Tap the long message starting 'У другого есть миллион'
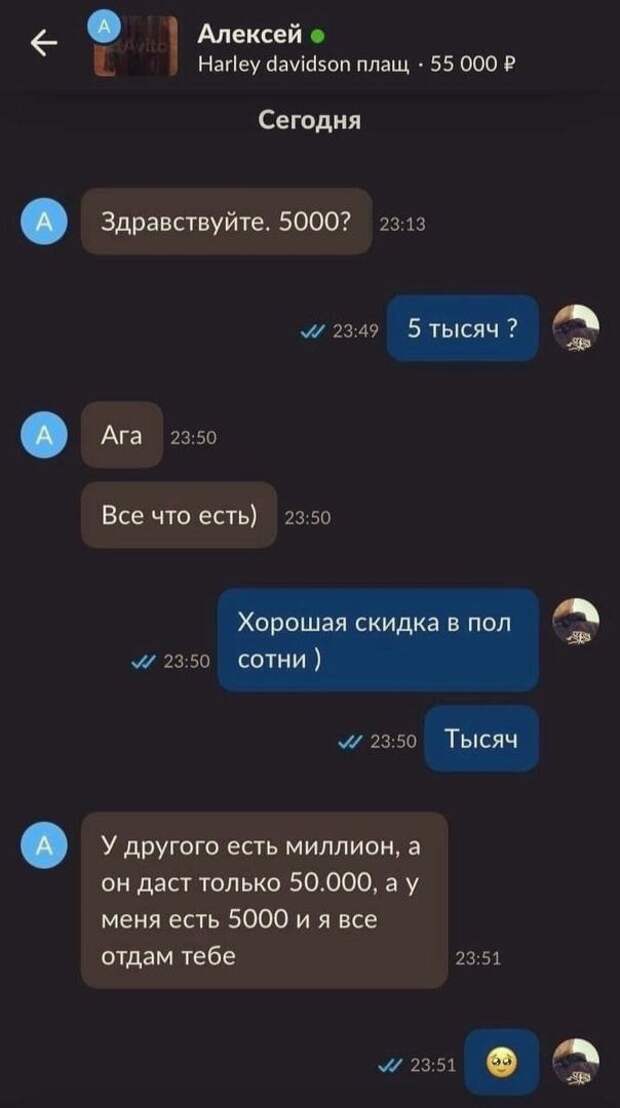Screen dimensions: 620x1108 click(x=264, y=900)
